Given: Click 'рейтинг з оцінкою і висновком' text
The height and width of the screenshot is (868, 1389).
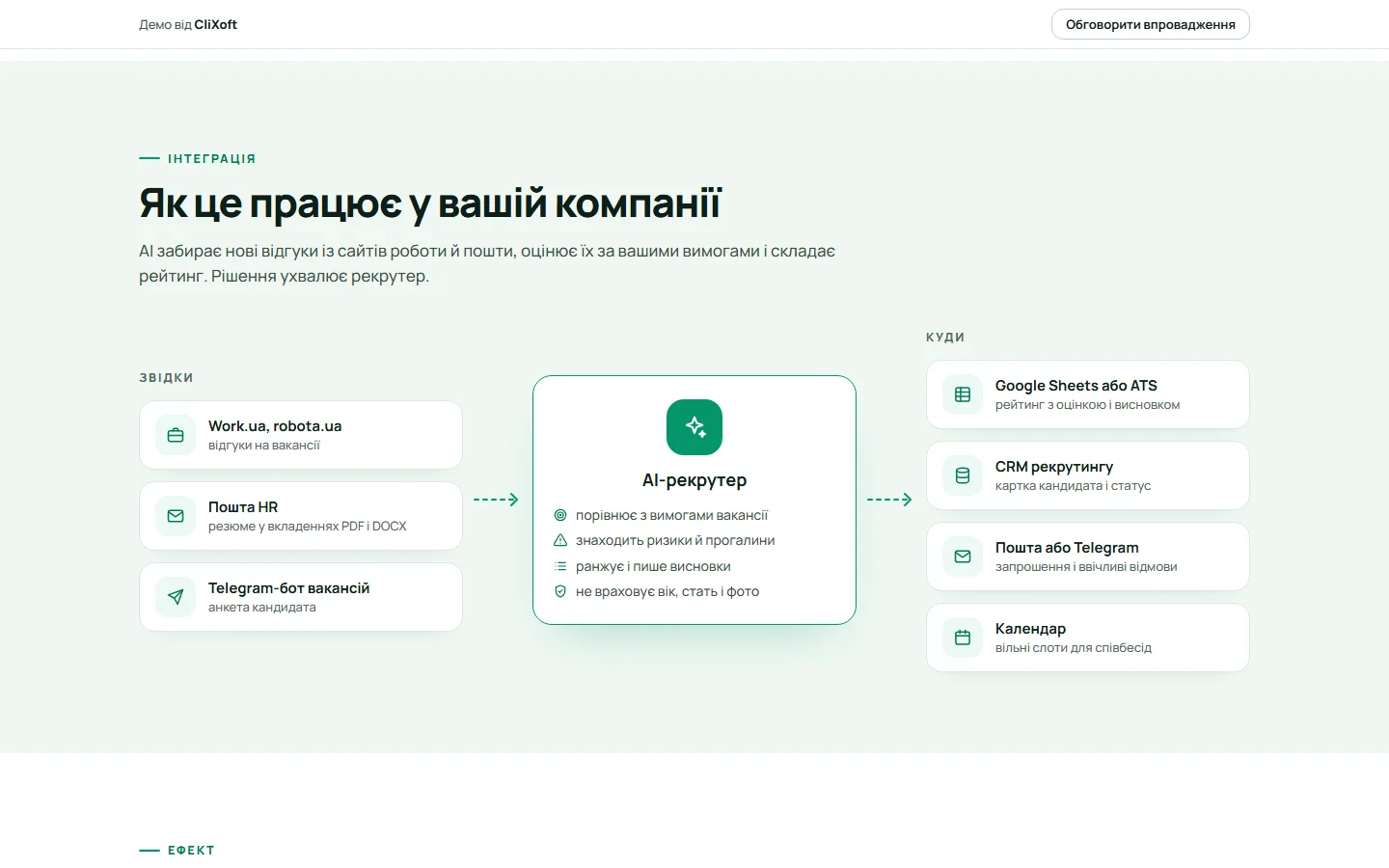Looking at the screenshot, I should coord(1087,405).
